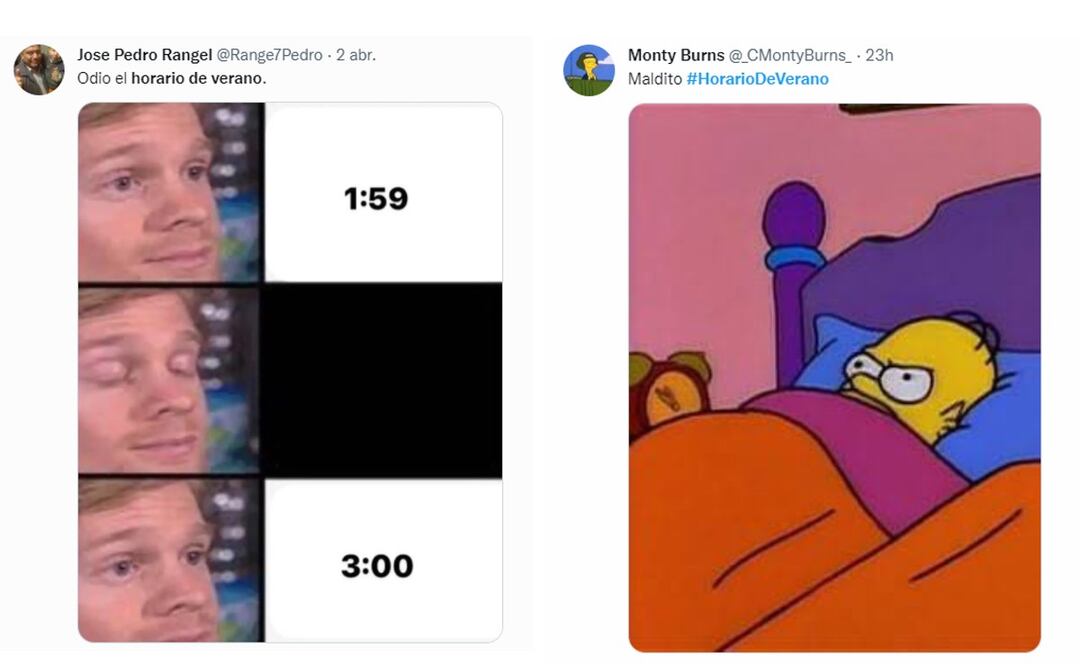
Task: Click the Monty Burns display name
Action: tap(676, 55)
